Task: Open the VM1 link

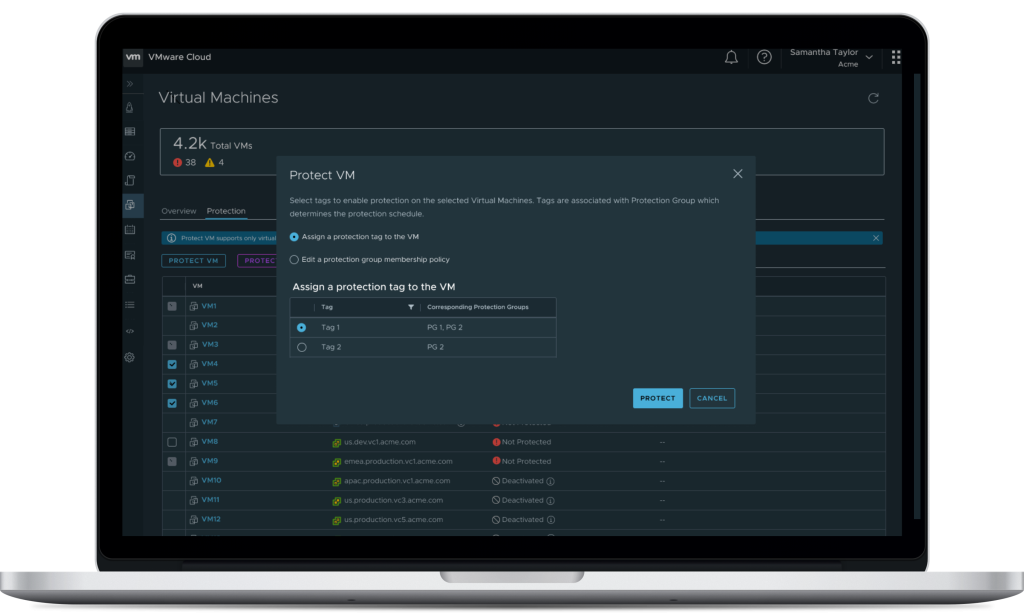Action: 209,306
